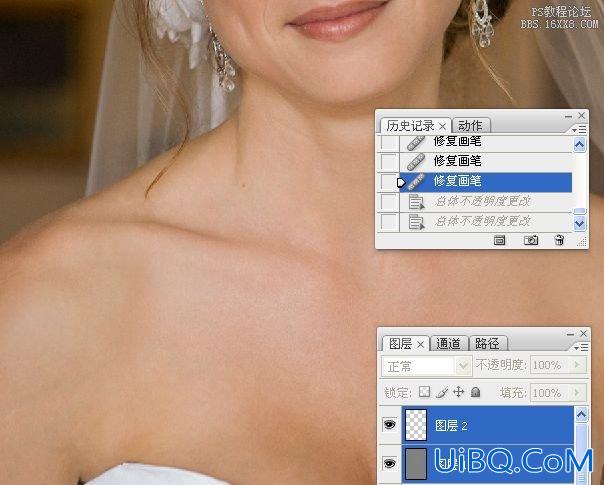This screenshot has height=485, width=604.
Task: Select the dimmed 总体不透明度更改 state just below the highlighted one
Action: tap(486, 201)
